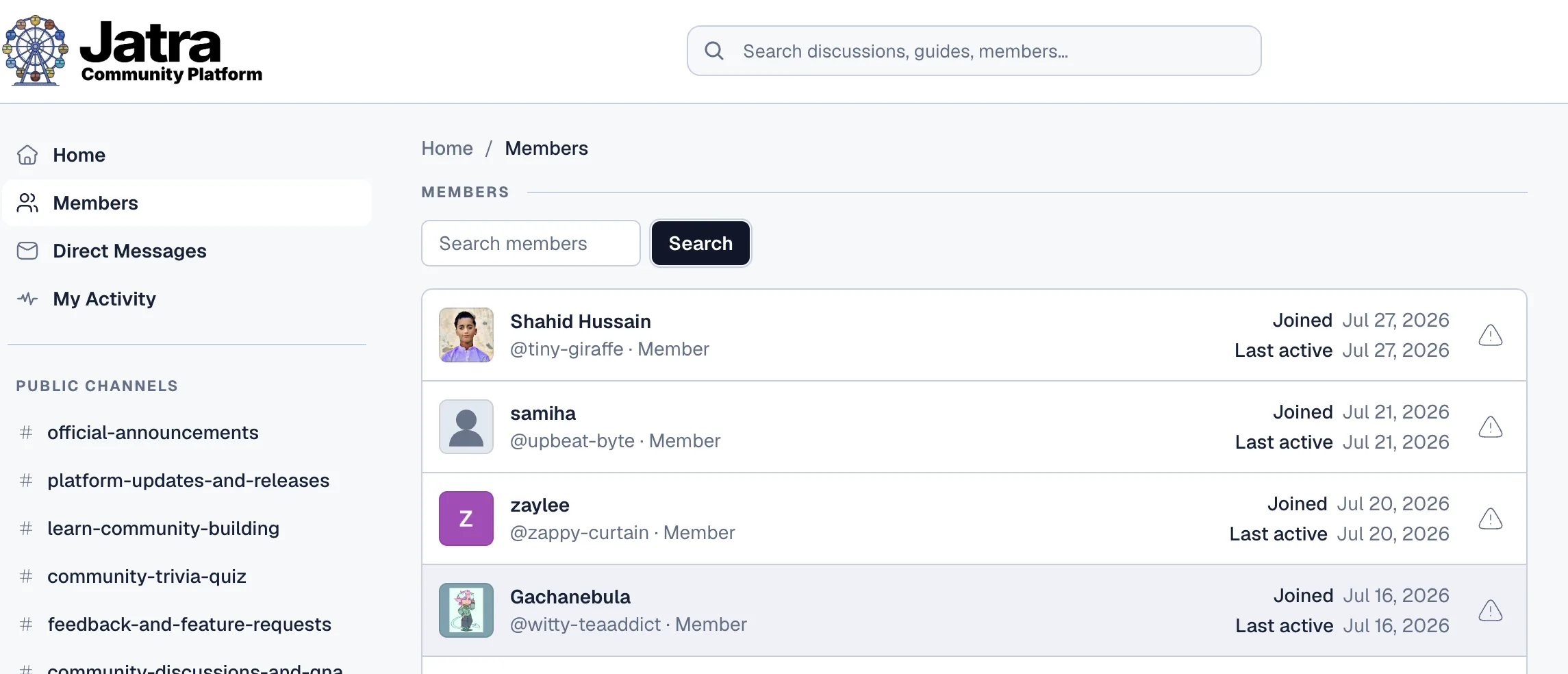
Task: Click hash icon beside community-trivia-quiz
Action: [26, 576]
